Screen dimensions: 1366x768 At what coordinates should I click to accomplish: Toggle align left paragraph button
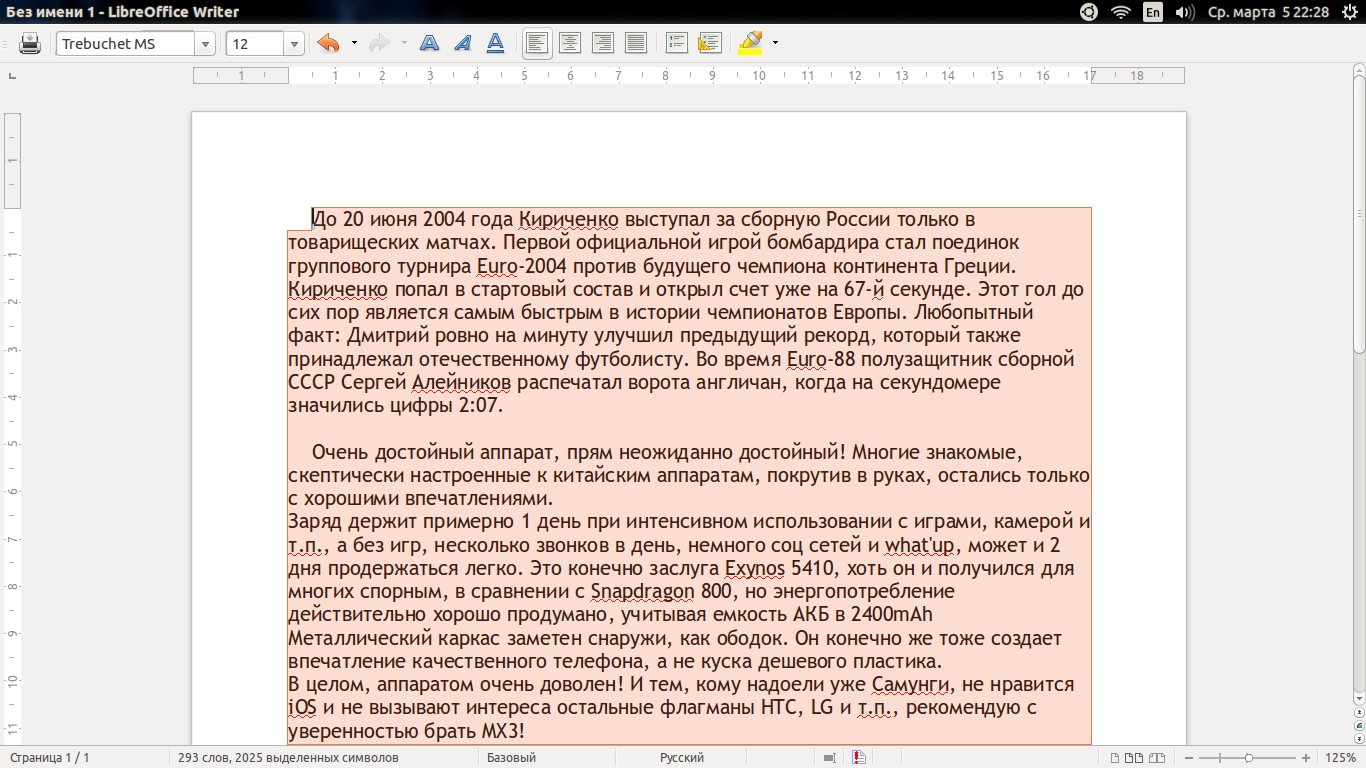click(x=537, y=43)
